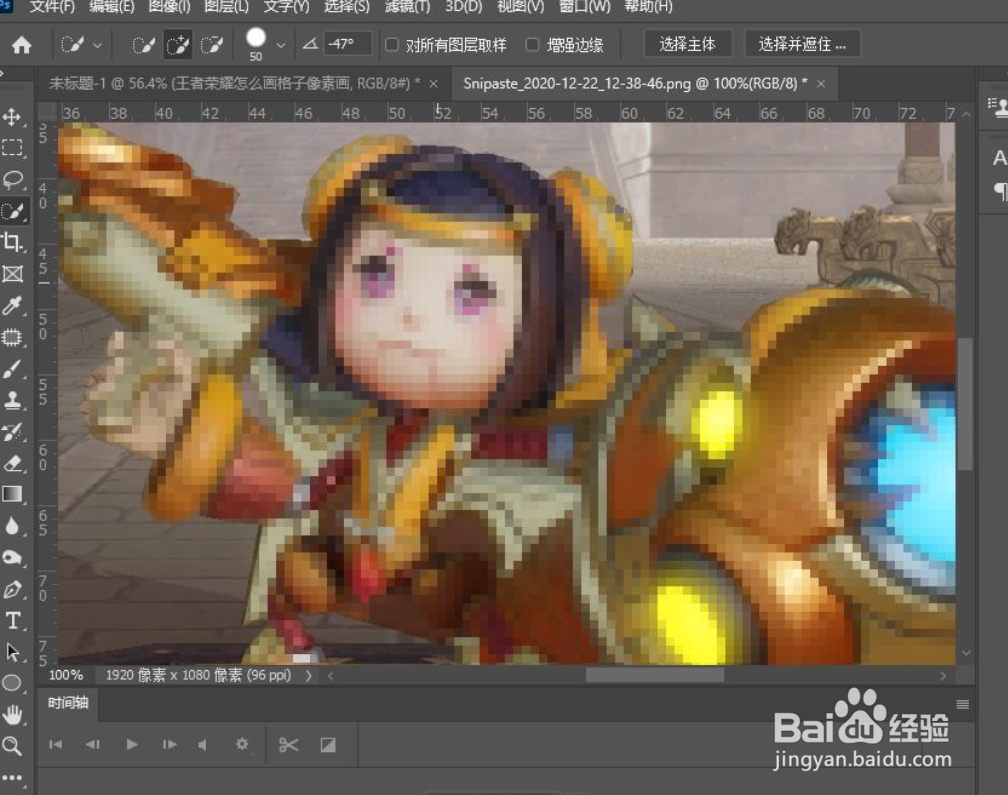
Task: Select the Path Selection tool
Action: 12,652
